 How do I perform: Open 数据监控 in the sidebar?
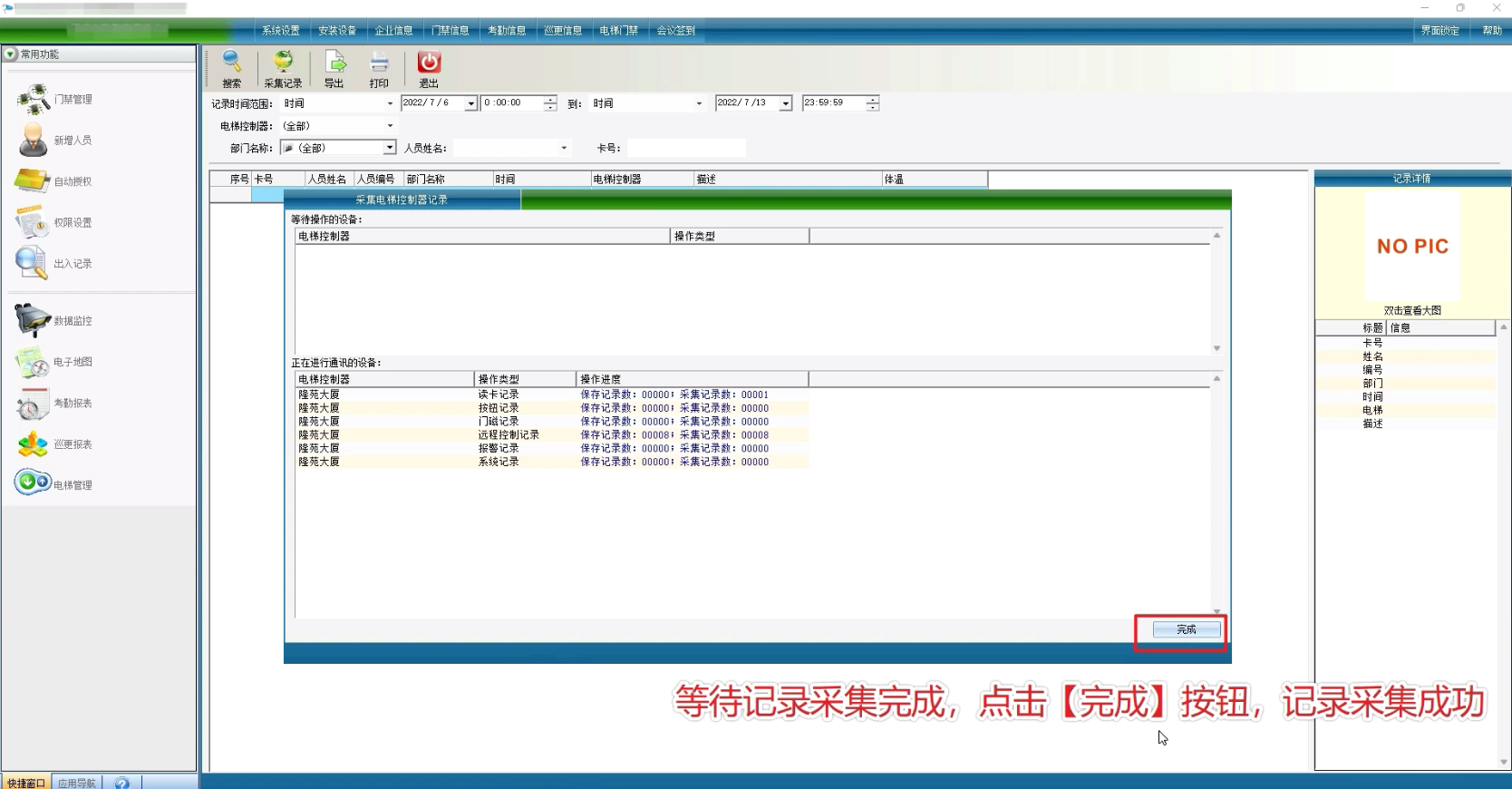[54, 321]
